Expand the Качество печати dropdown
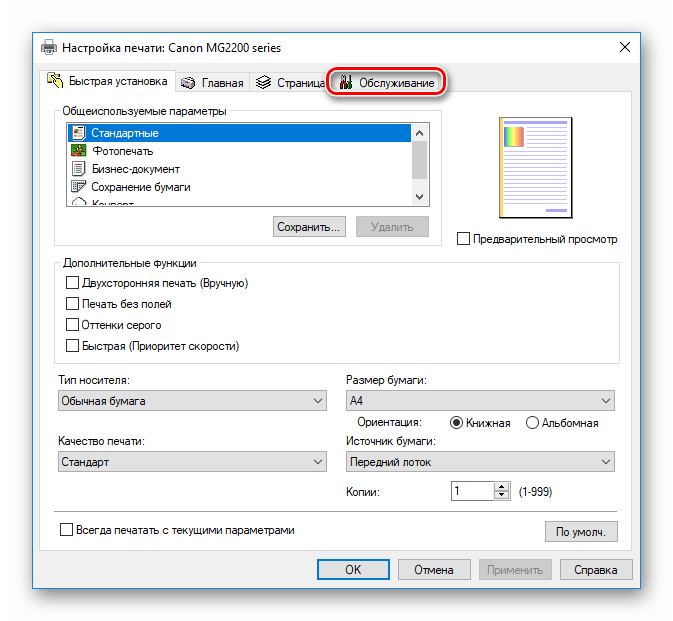 191,462
